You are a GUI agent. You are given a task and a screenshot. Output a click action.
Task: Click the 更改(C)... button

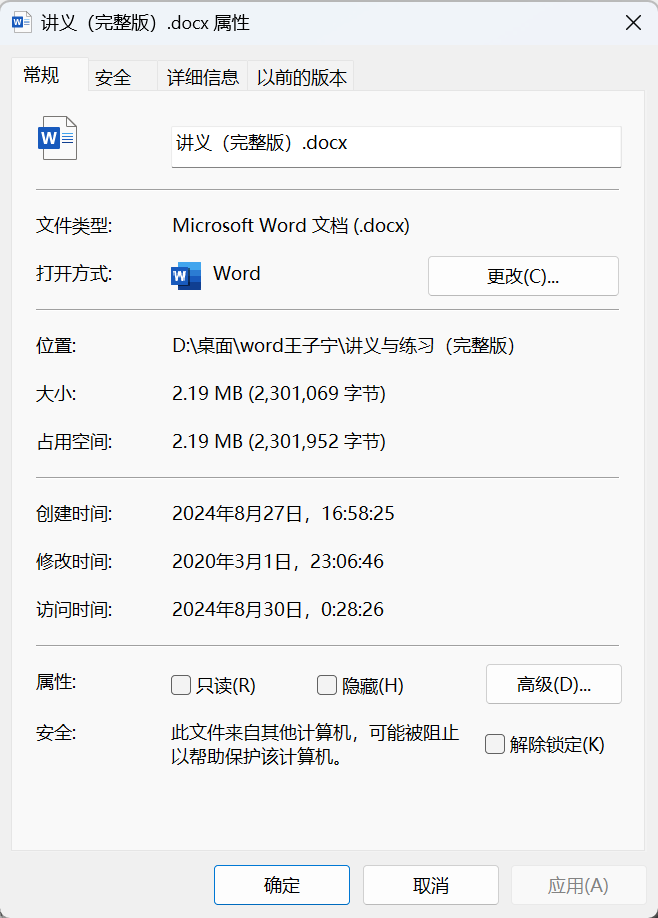click(523, 276)
